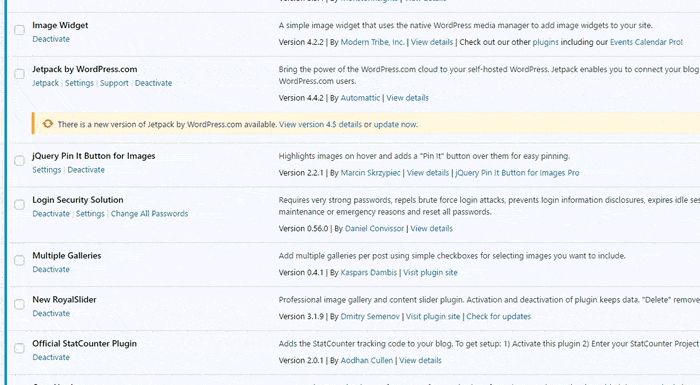Screen dimensions: 700x385
Task: Open jQuery Pin It Button for Images Pro link
Action: pyautogui.click(x=517, y=173)
